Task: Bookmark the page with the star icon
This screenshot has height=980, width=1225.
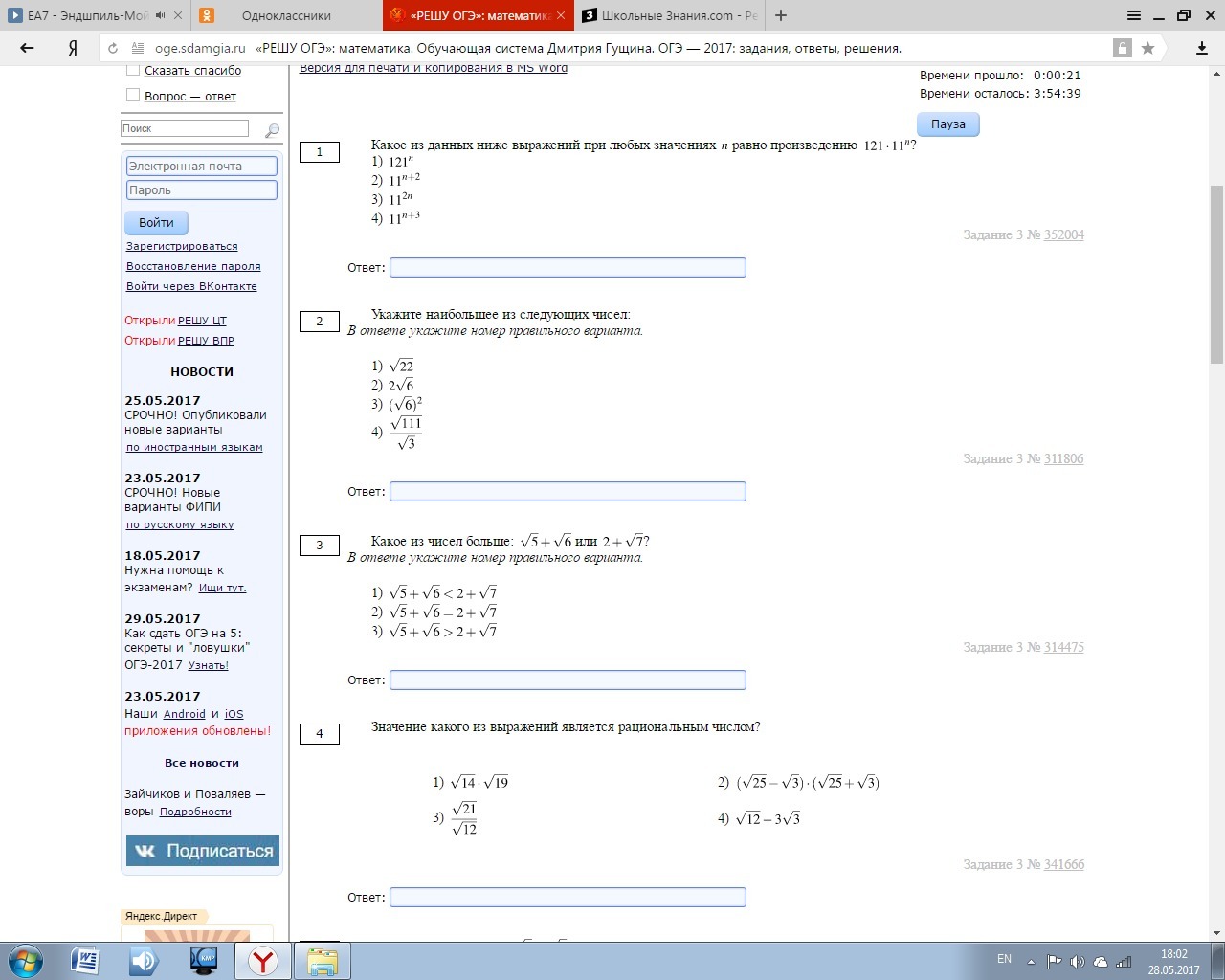Action: (1147, 48)
